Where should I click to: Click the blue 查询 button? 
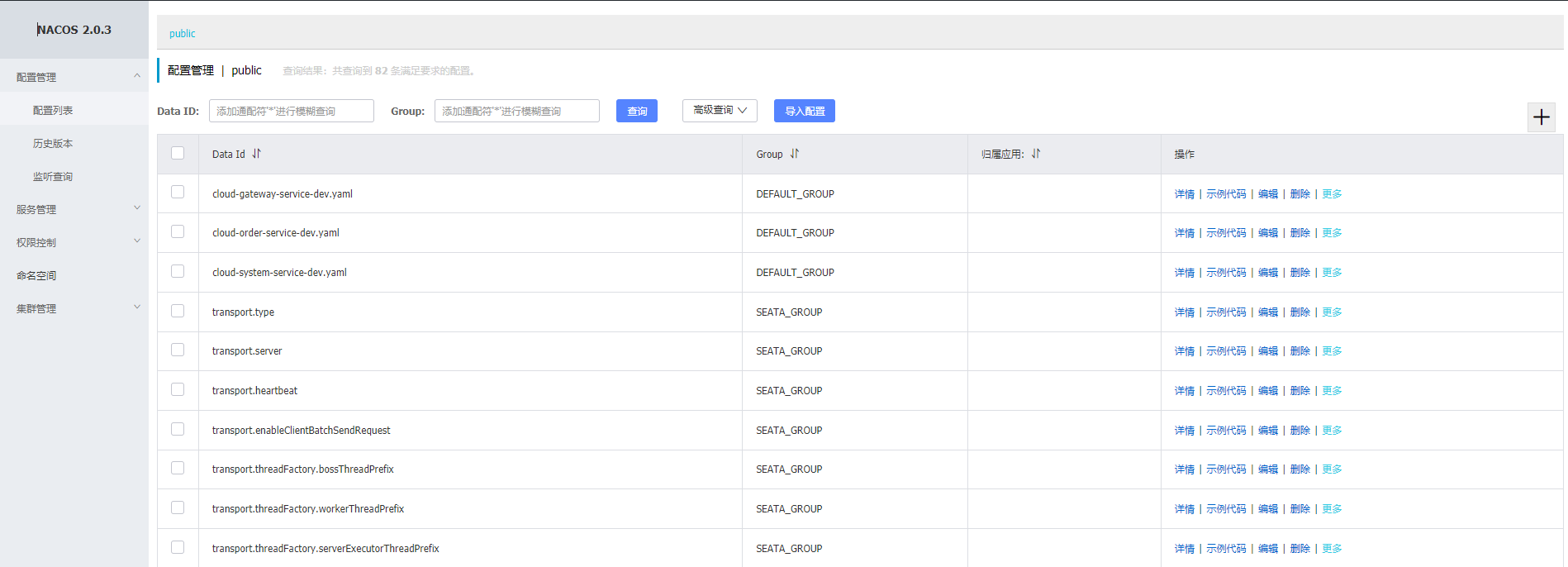point(637,111)
